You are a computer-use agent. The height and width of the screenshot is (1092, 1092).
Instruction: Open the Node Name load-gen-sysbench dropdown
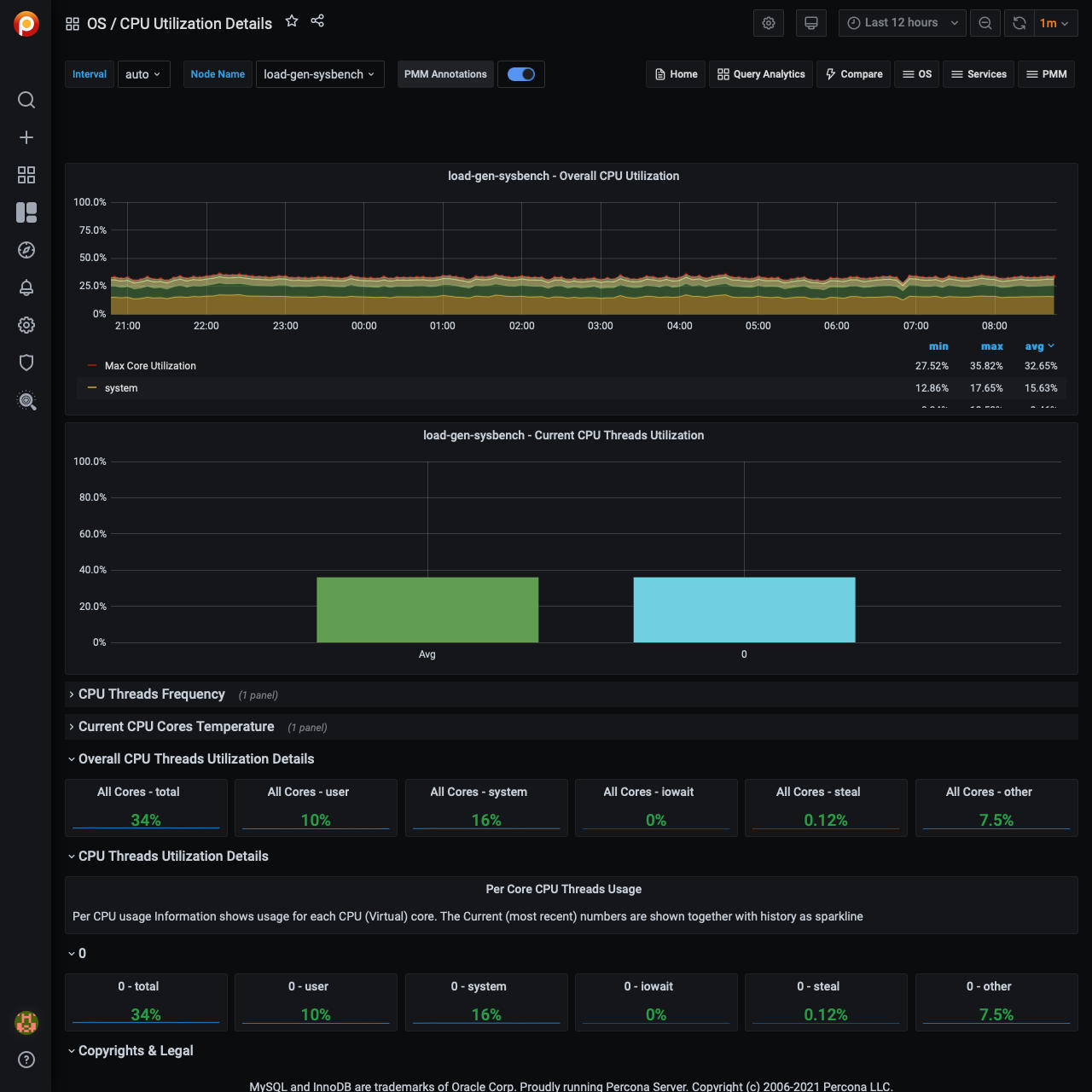(x=319, y=74)
